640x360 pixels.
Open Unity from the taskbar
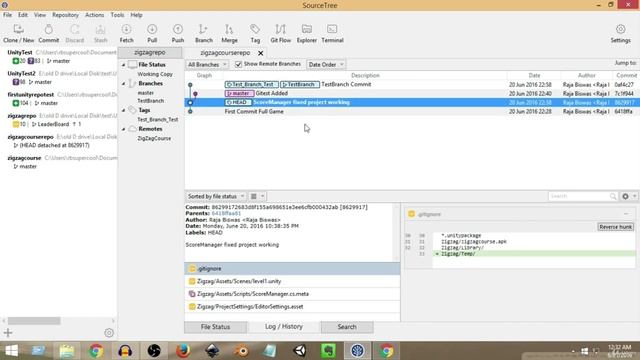click(300, 351)
